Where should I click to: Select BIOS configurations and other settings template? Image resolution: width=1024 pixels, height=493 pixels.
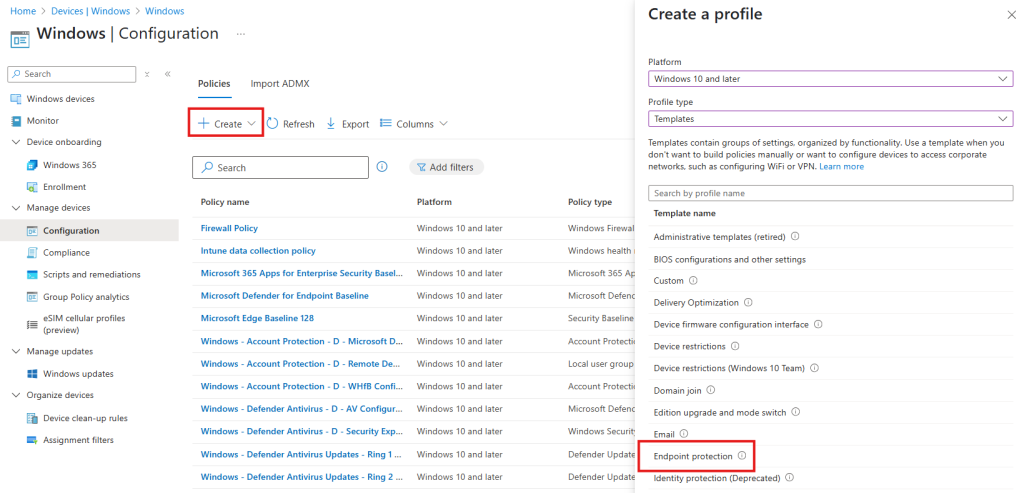coord(729,259)
